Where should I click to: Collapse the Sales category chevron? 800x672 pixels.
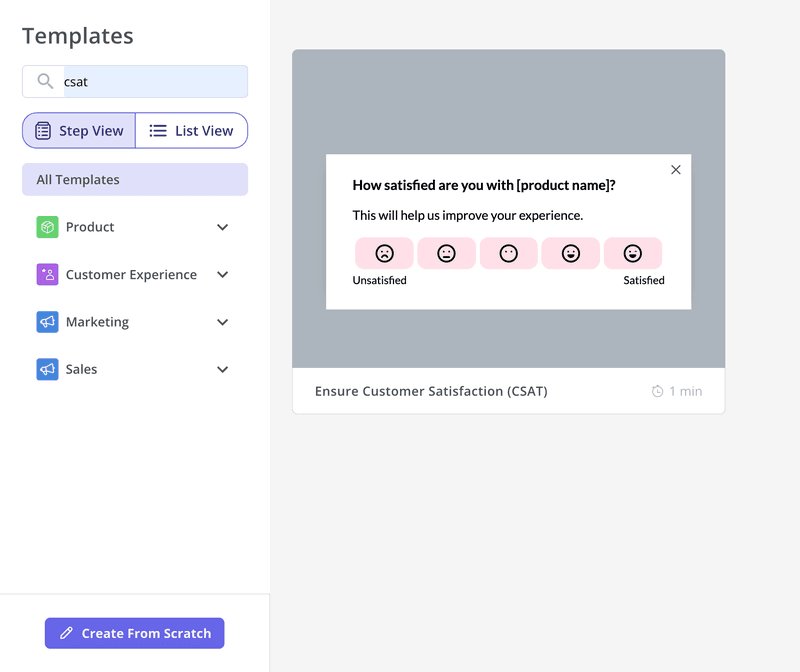click(x=222, y=369)
